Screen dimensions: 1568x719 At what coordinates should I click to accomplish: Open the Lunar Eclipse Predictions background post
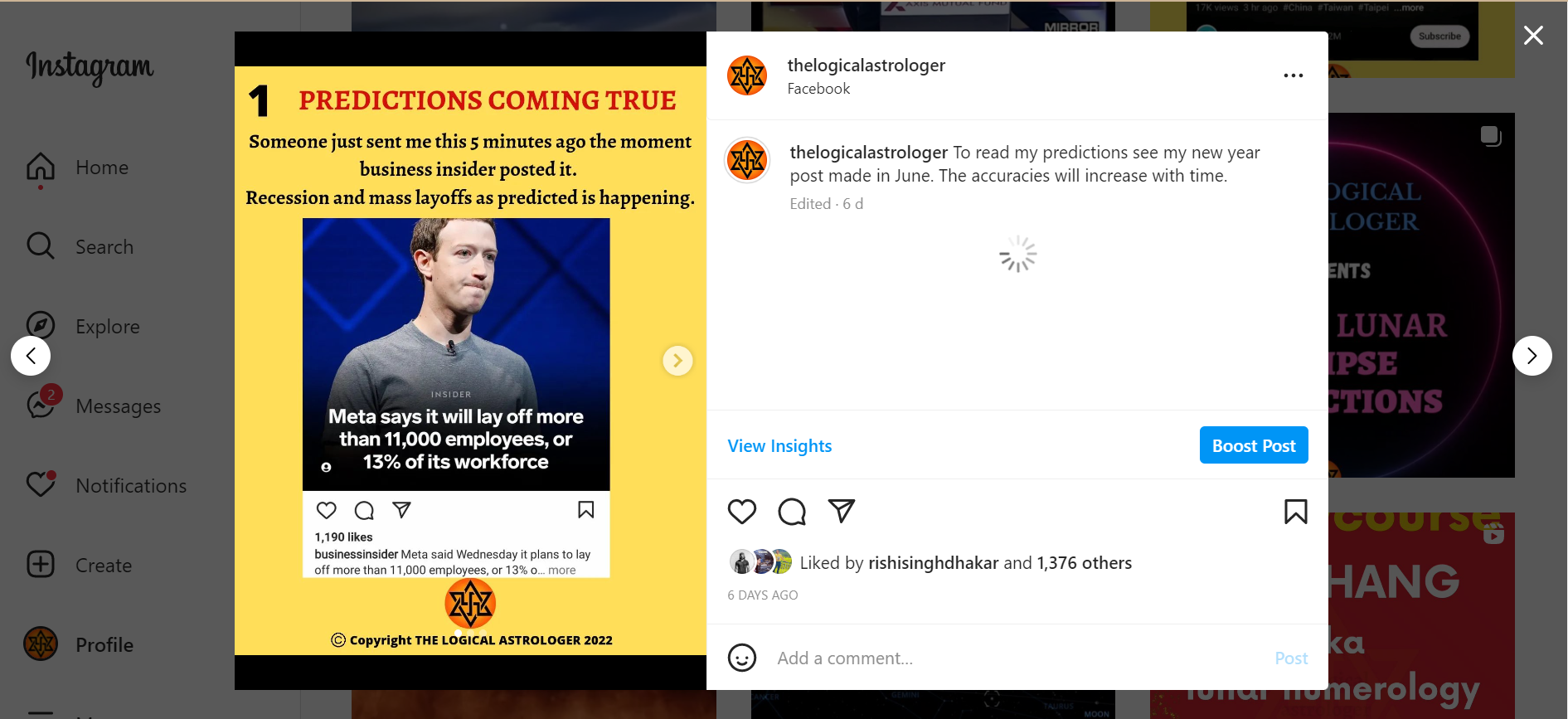(1421, 294)
